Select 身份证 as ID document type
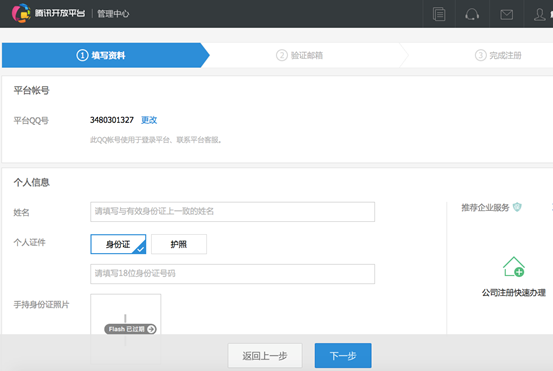 [x=118, y=244]
